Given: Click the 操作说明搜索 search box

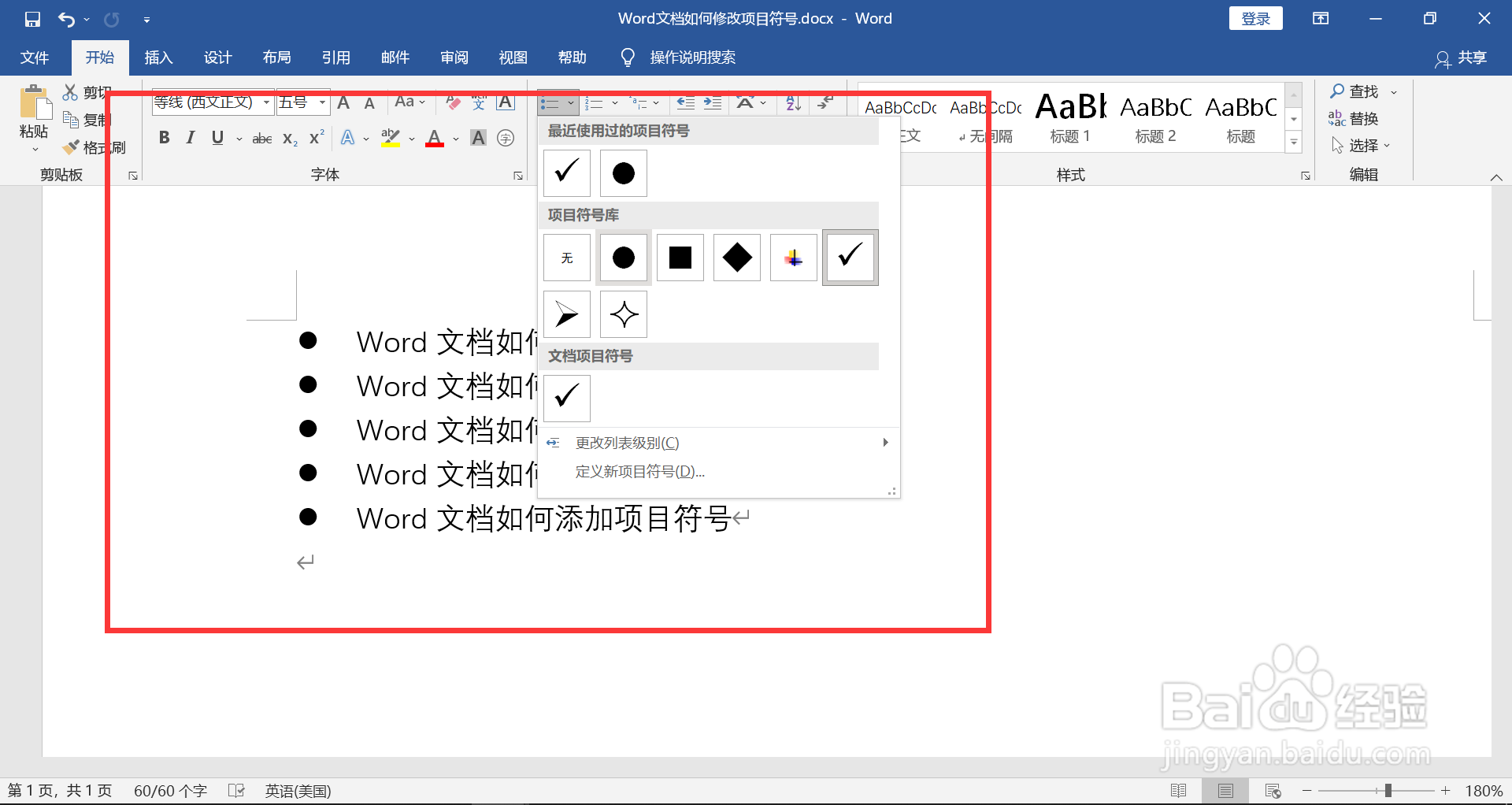Looking at the screenshot, I should pyautogui.click(x=679, y=57).
